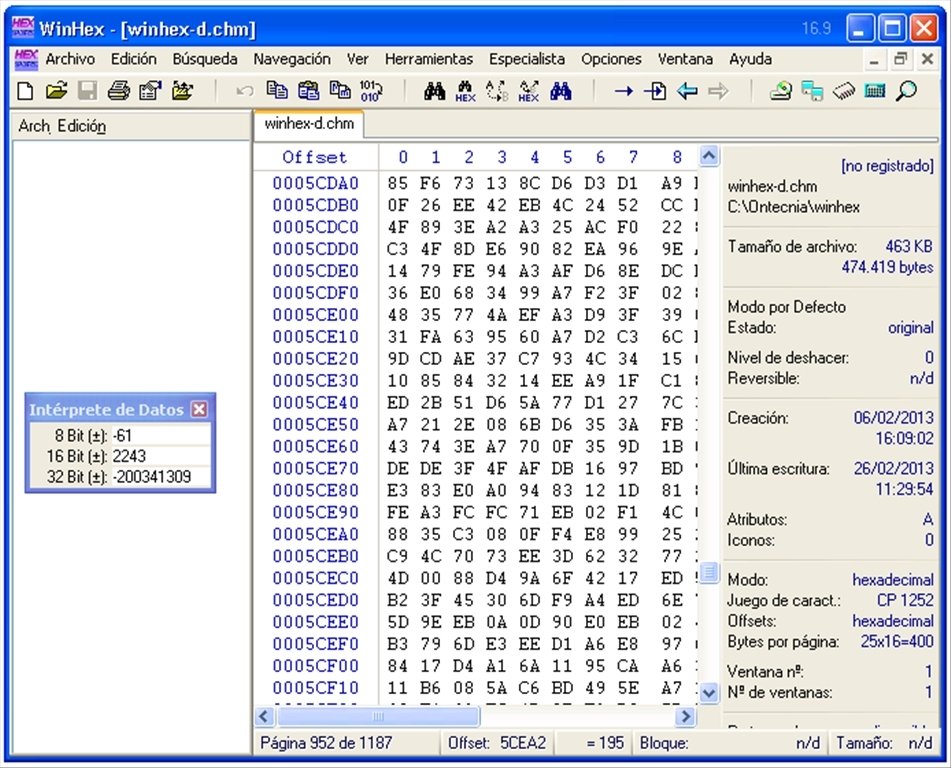Click the horizontal scrollbar thumb
Screen dimensions: 951x768
(x=377, y=716)
